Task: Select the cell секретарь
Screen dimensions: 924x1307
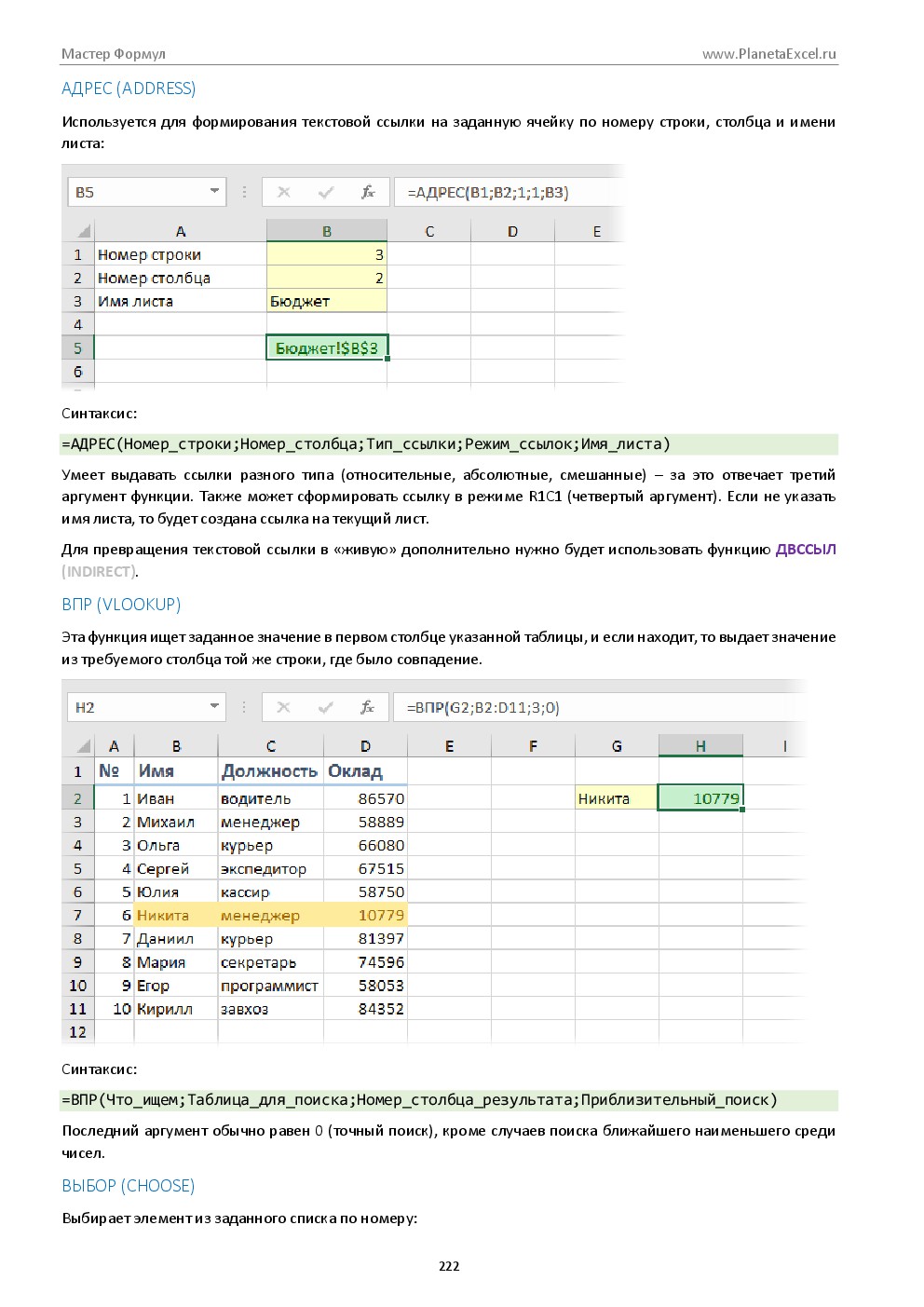Action: pyautogui.click(x=270, y=961)
